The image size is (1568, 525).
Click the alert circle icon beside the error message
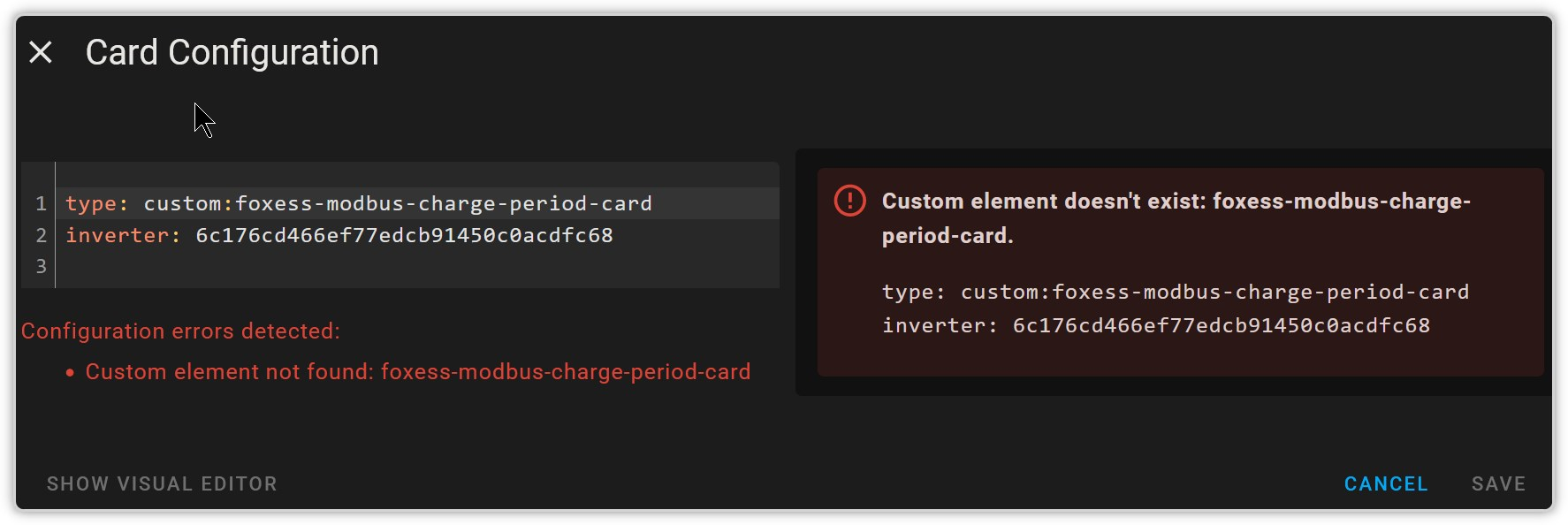849,201
